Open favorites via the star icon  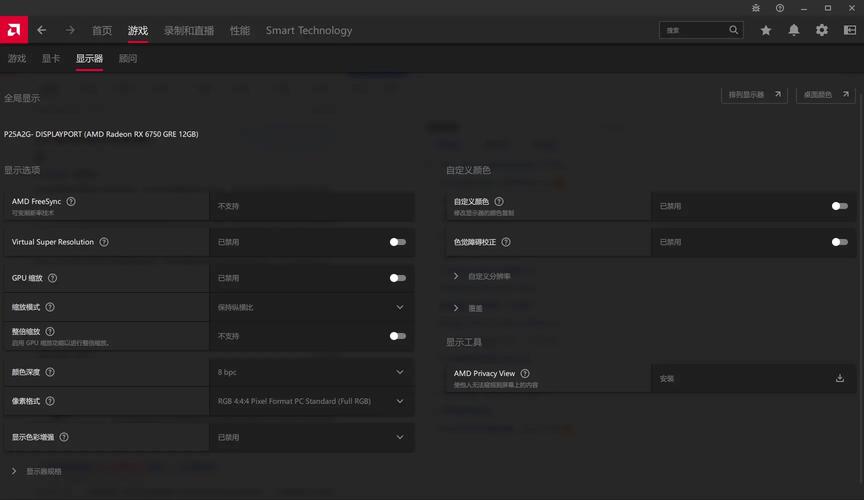click(765, 30)
